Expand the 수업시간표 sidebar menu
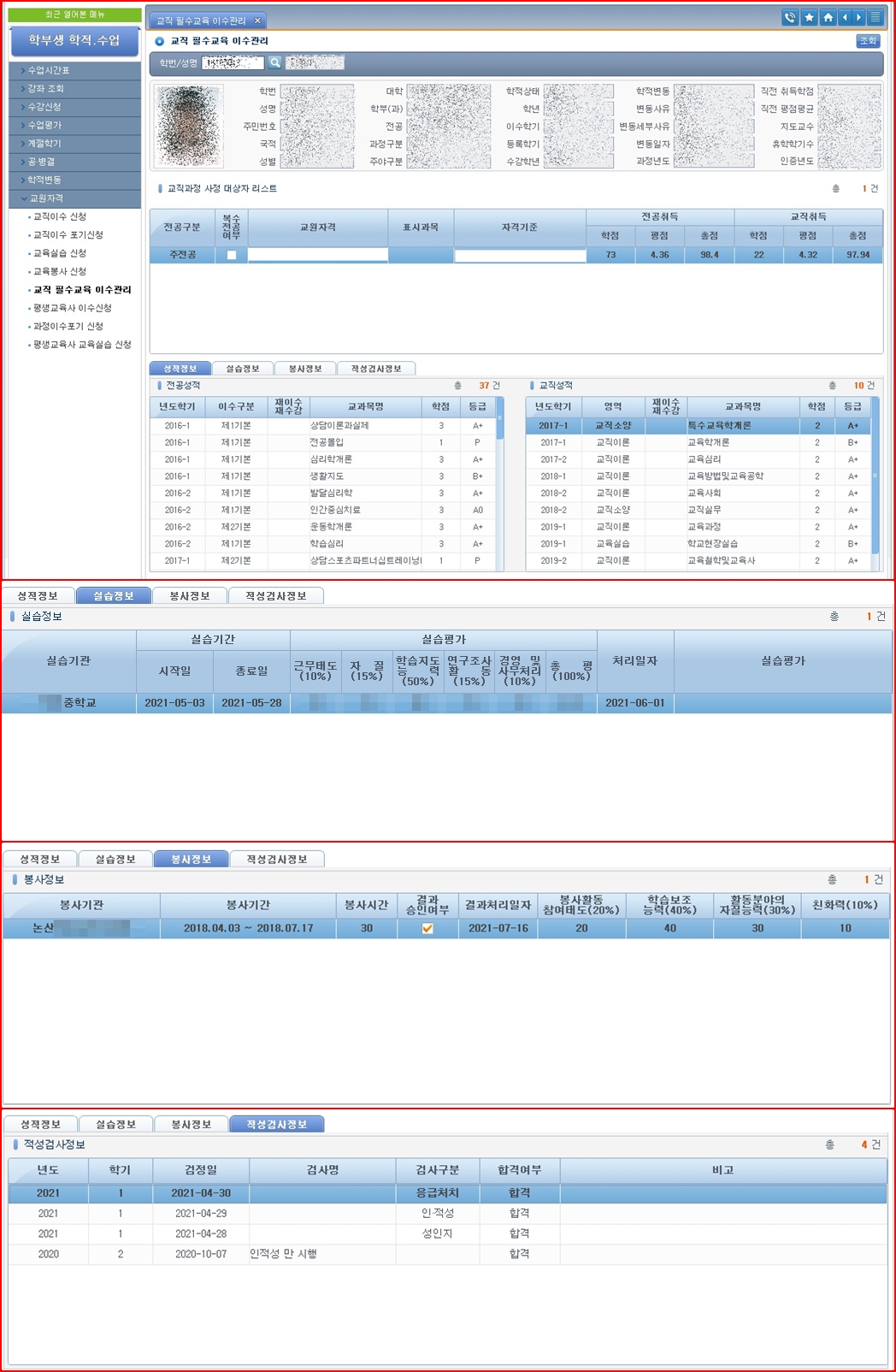Image resolution: width=896 pixels, height=1372 pixels. coord(74,70)
